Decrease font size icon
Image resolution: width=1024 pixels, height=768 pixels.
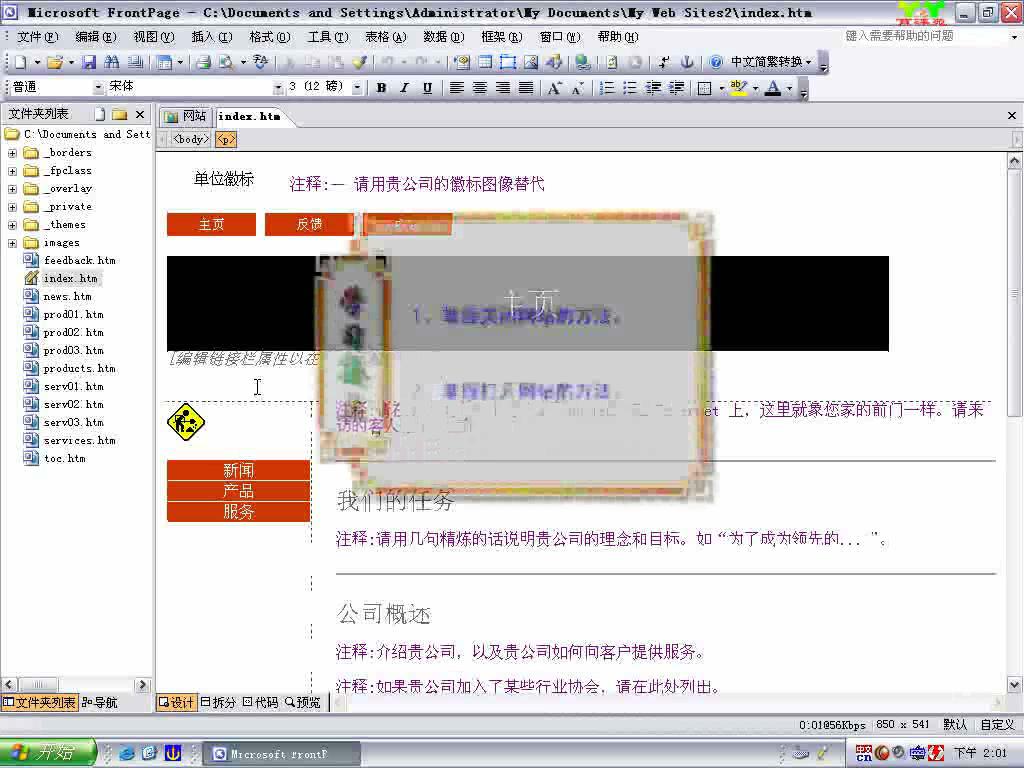(577, 88)
